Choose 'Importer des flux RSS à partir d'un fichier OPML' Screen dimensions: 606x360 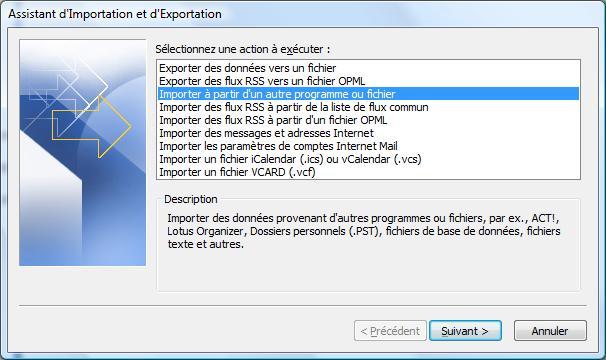pyautogui.click(x=368, y=120)
